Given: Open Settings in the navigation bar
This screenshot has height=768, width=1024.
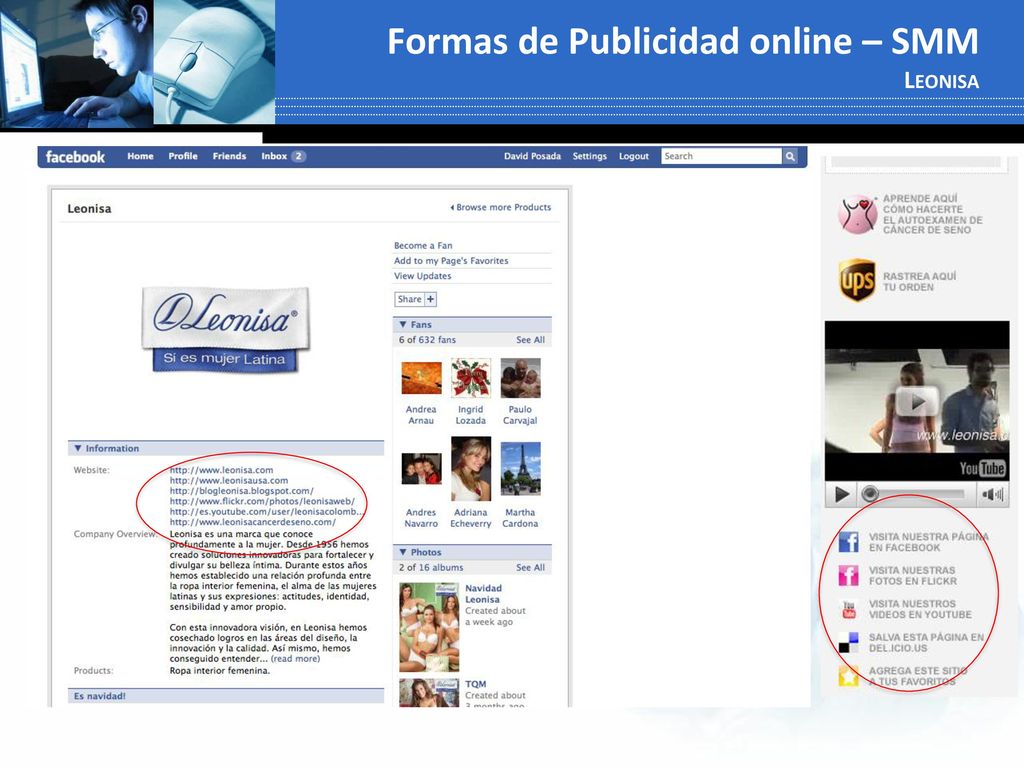Looking at the screenshot, I should (x=590, y=157).
